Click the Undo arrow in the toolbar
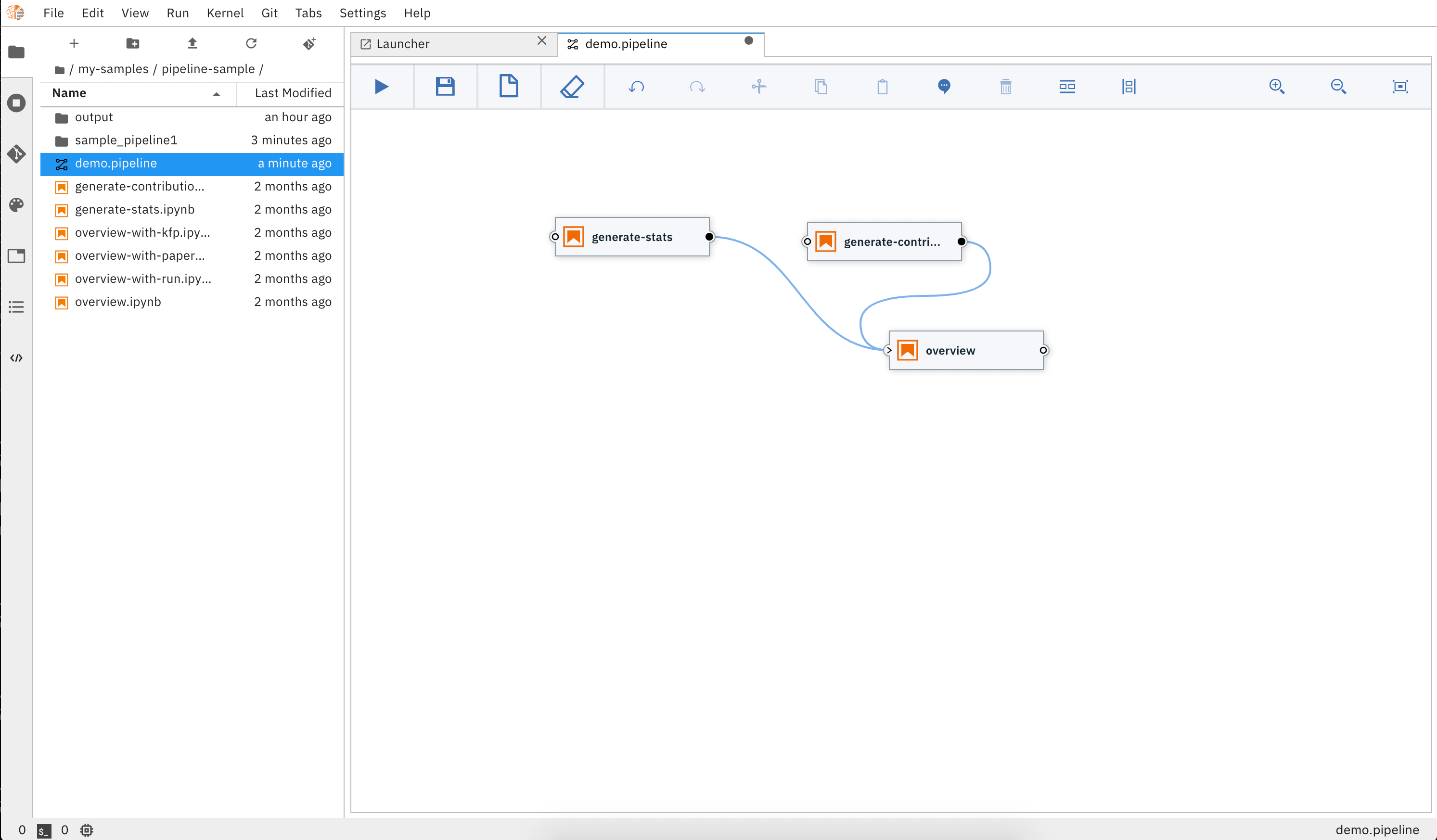This screenshot has width=1437, height=840. [636, 87]
